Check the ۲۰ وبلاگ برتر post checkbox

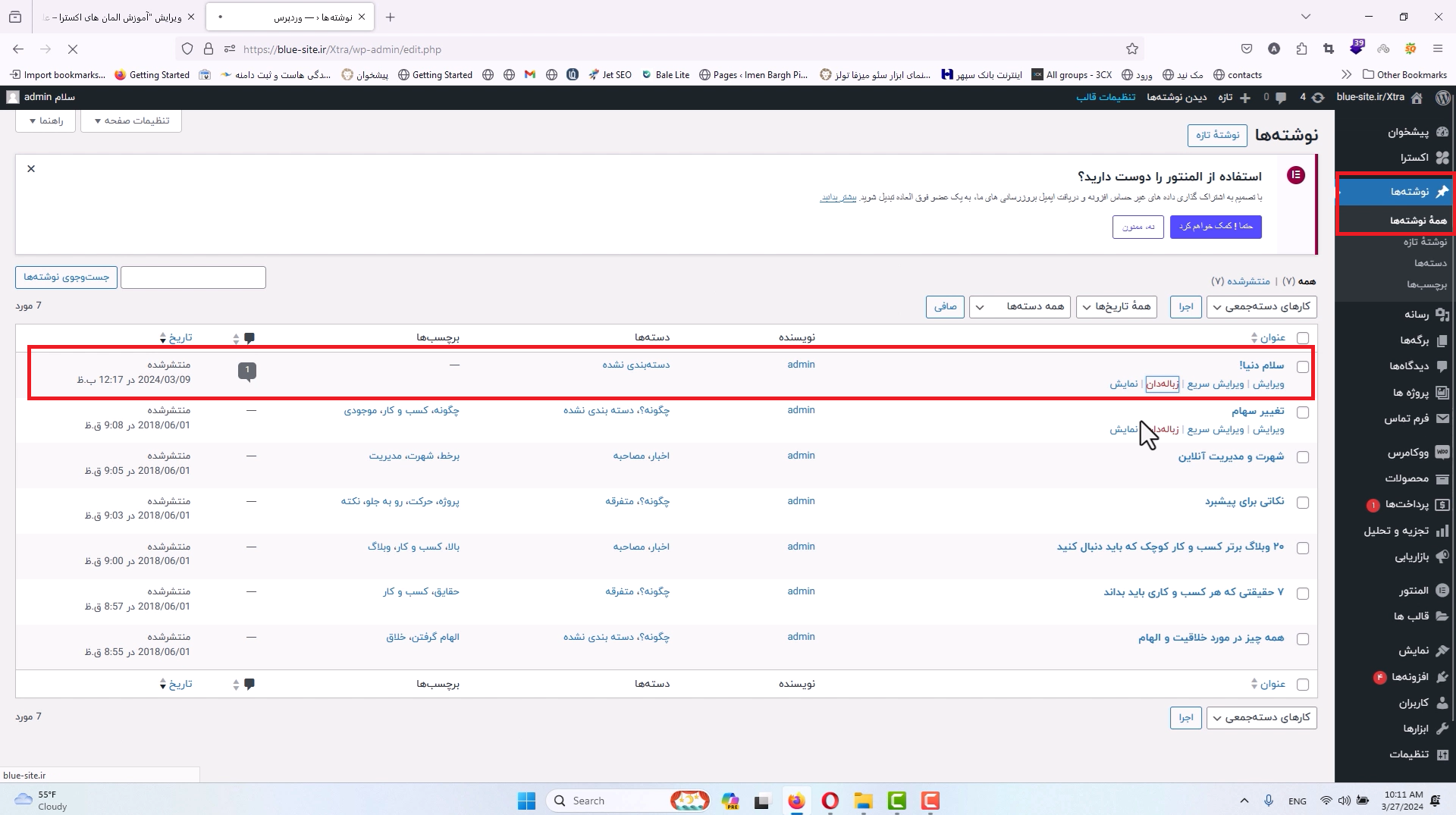click(x=1303, y=548)
